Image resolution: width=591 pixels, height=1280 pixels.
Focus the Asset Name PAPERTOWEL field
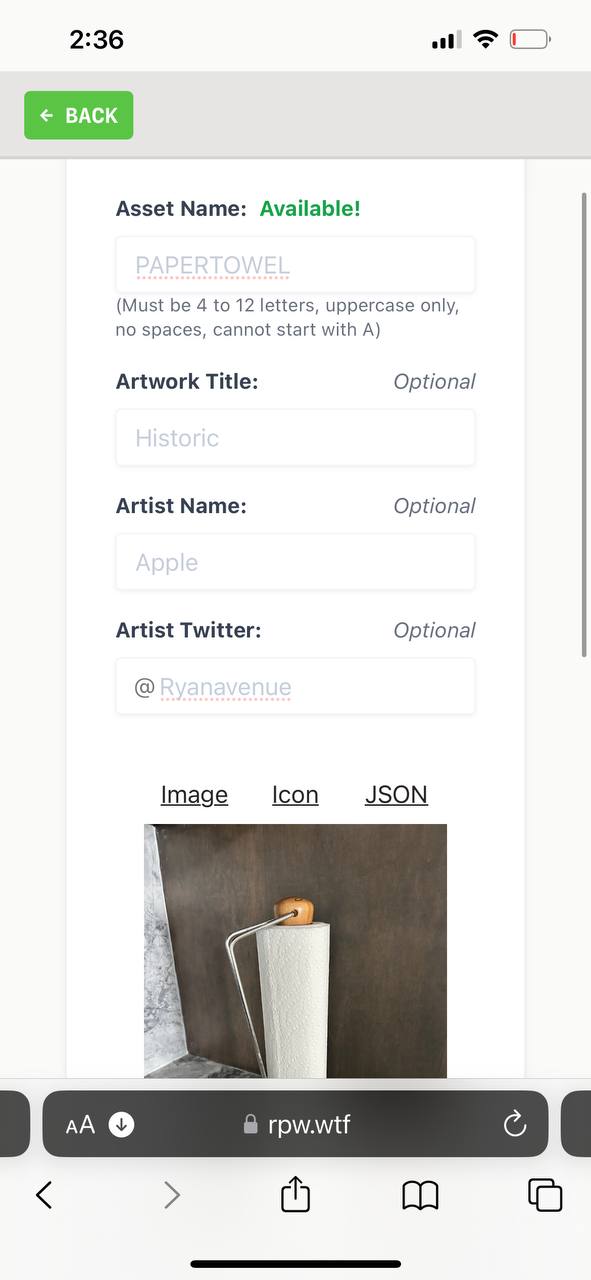295,265
